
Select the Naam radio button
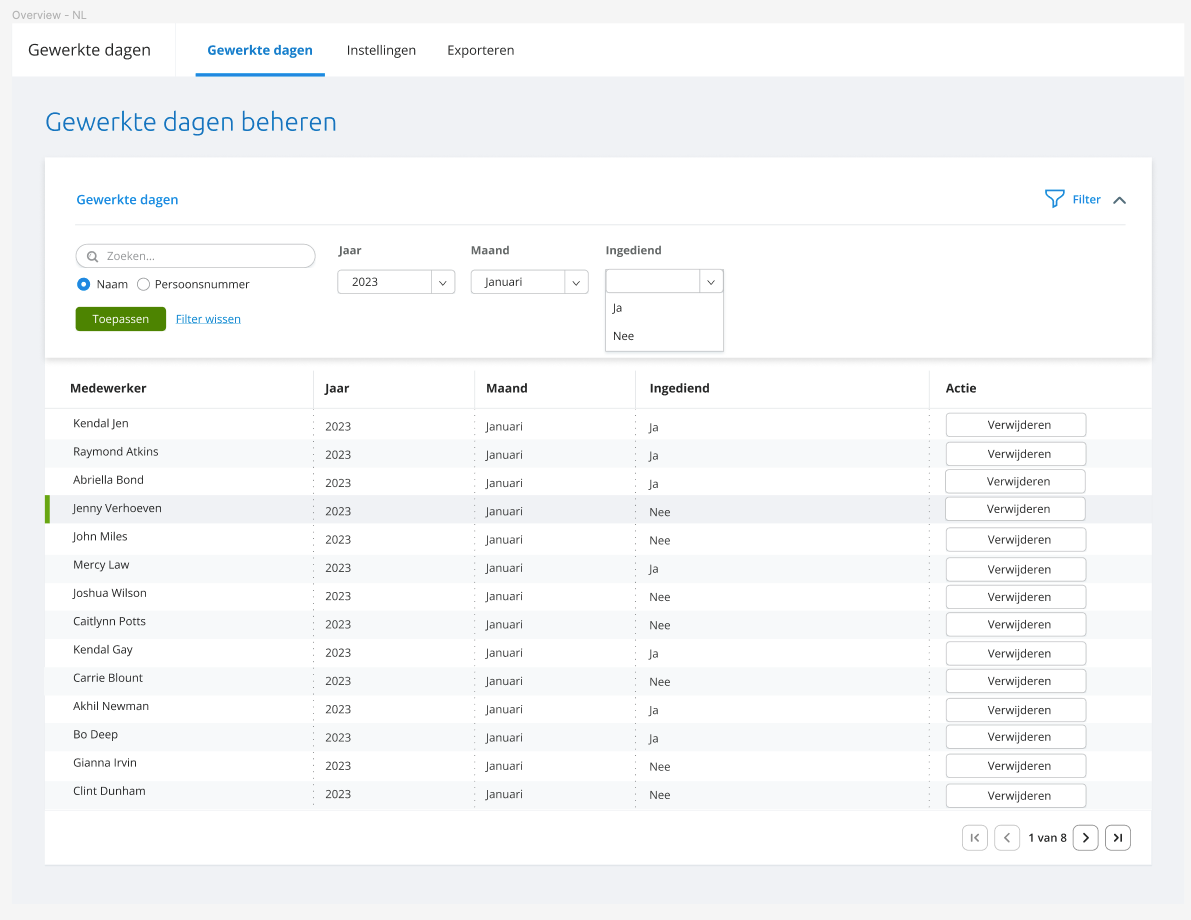[84, 284]
